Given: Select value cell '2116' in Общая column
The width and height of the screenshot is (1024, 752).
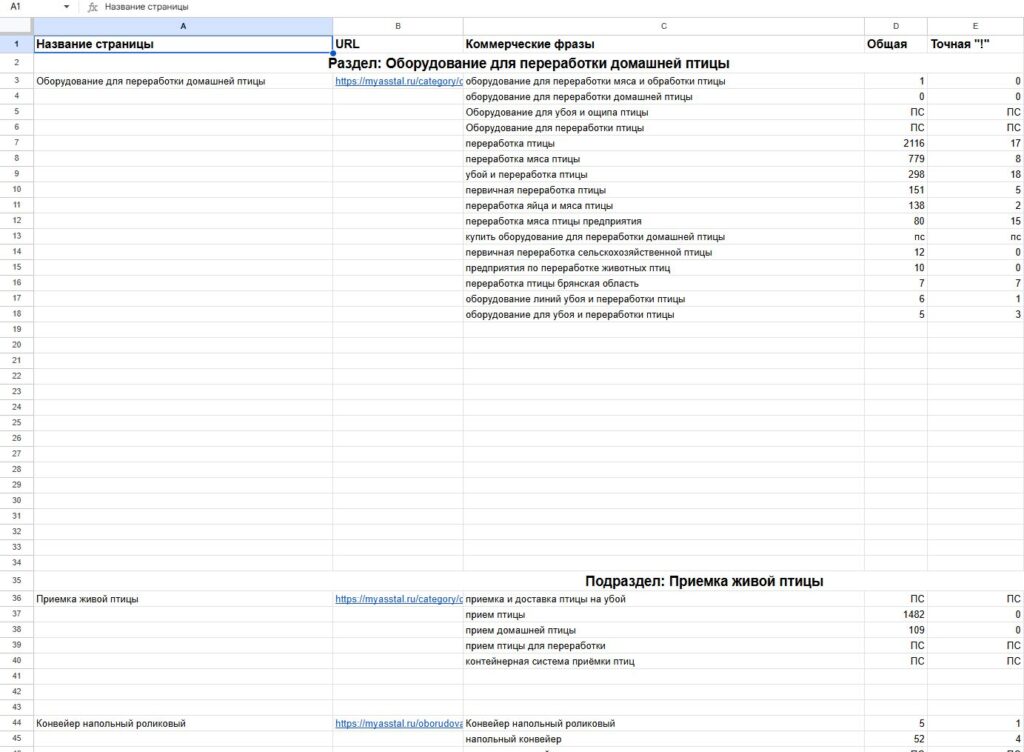Looking at the screenshot, I should (x=896, y=144).
